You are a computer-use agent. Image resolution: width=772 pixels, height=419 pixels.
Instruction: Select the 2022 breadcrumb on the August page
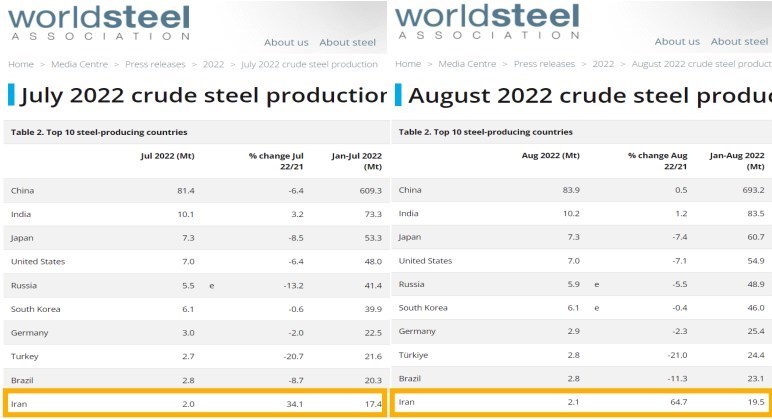(x=603, y=64)
